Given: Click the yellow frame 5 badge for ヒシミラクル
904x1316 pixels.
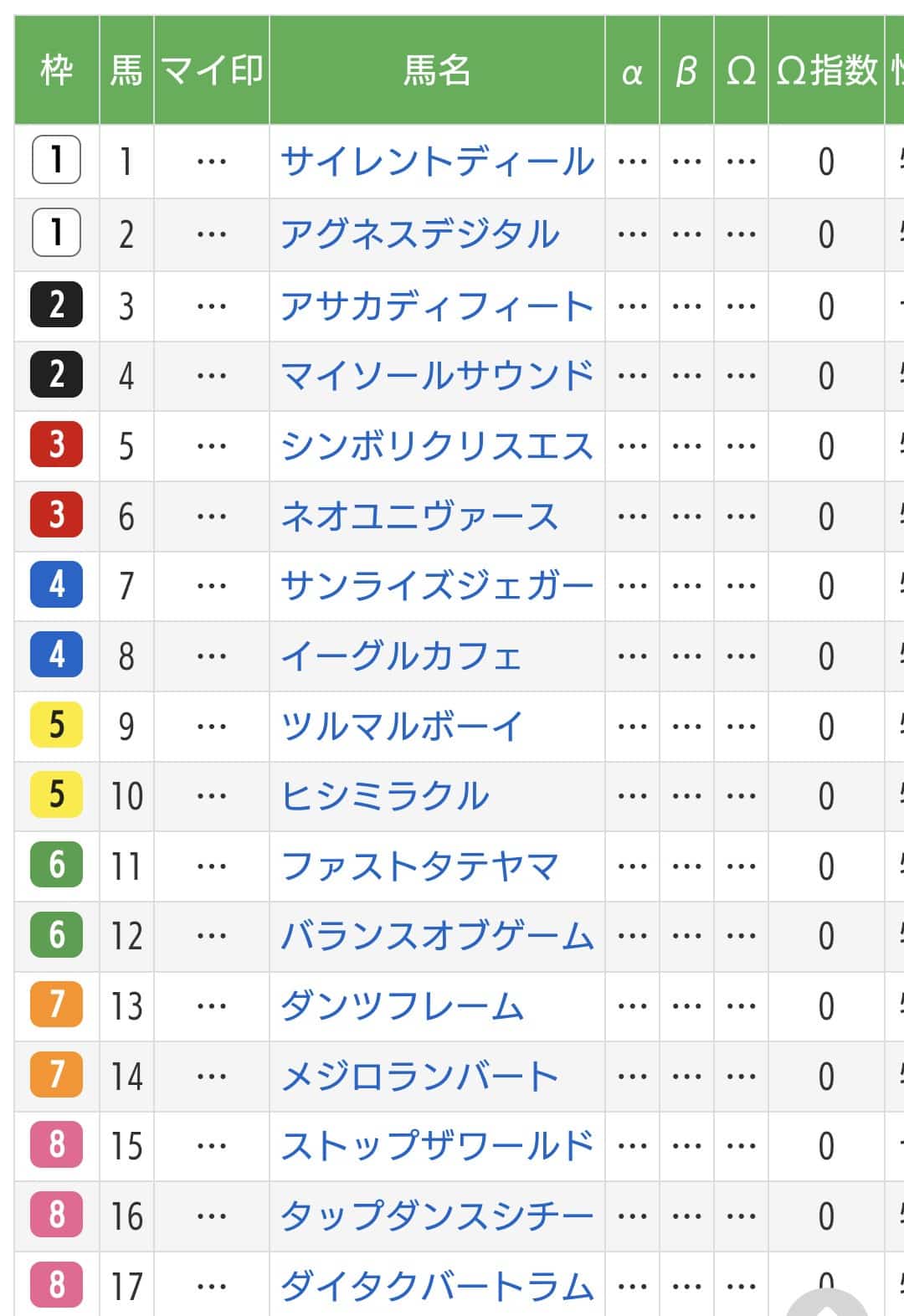Looking at the screenshot, I should [x=56, y=794].
